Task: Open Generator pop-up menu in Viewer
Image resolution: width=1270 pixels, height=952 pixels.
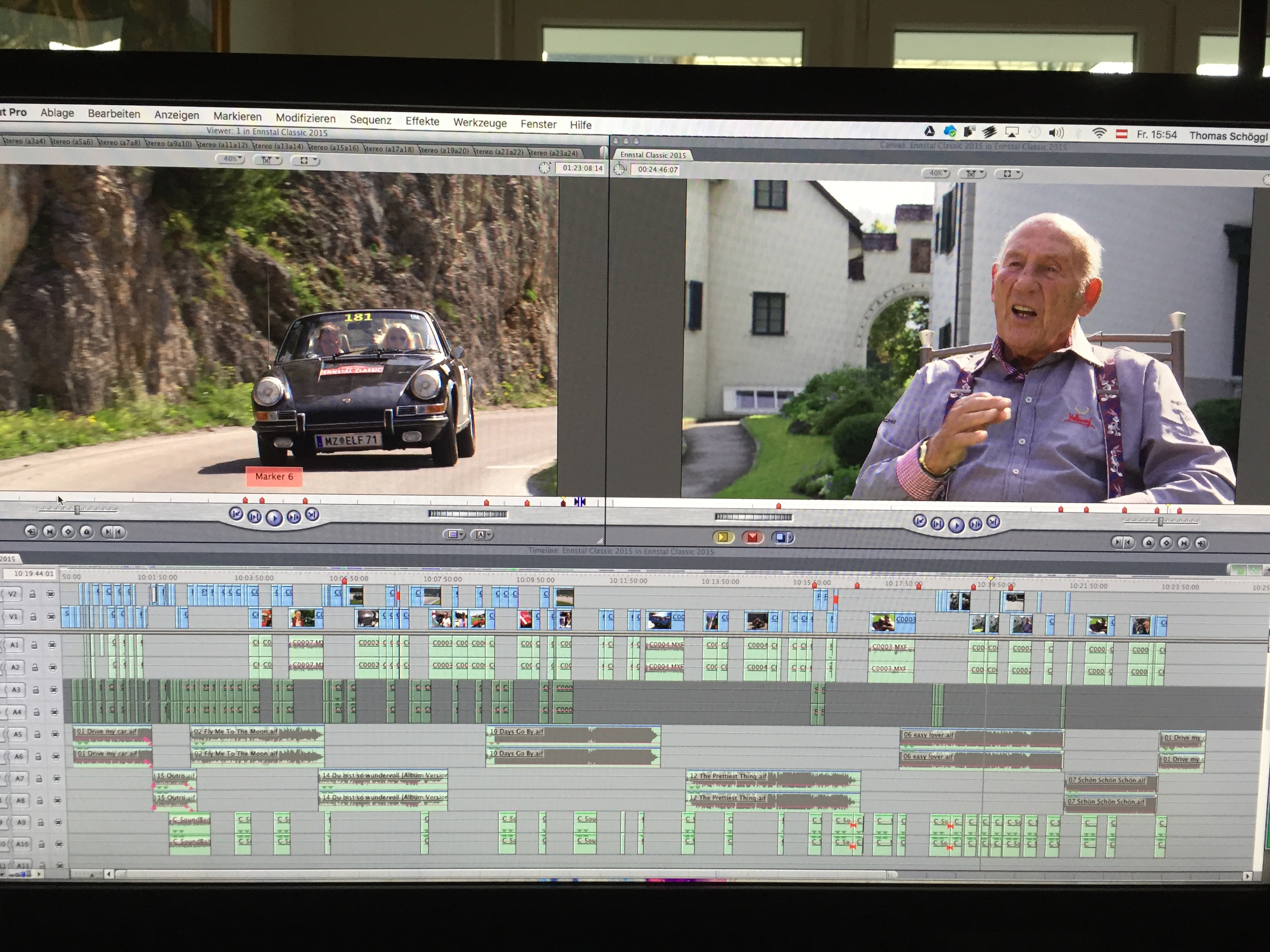Action: click(481, 535)
